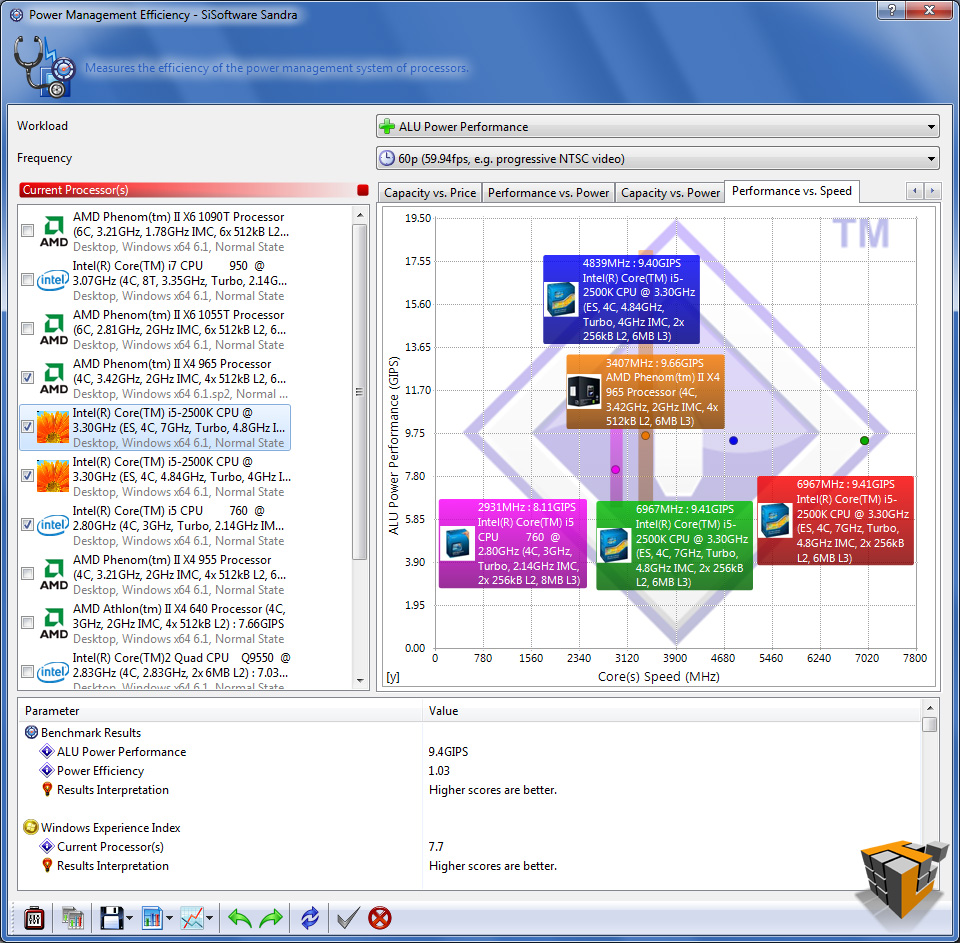The image size is (960, 943).
Task: Open the bar chart icon's dropdown arrow
Action: 169,918
